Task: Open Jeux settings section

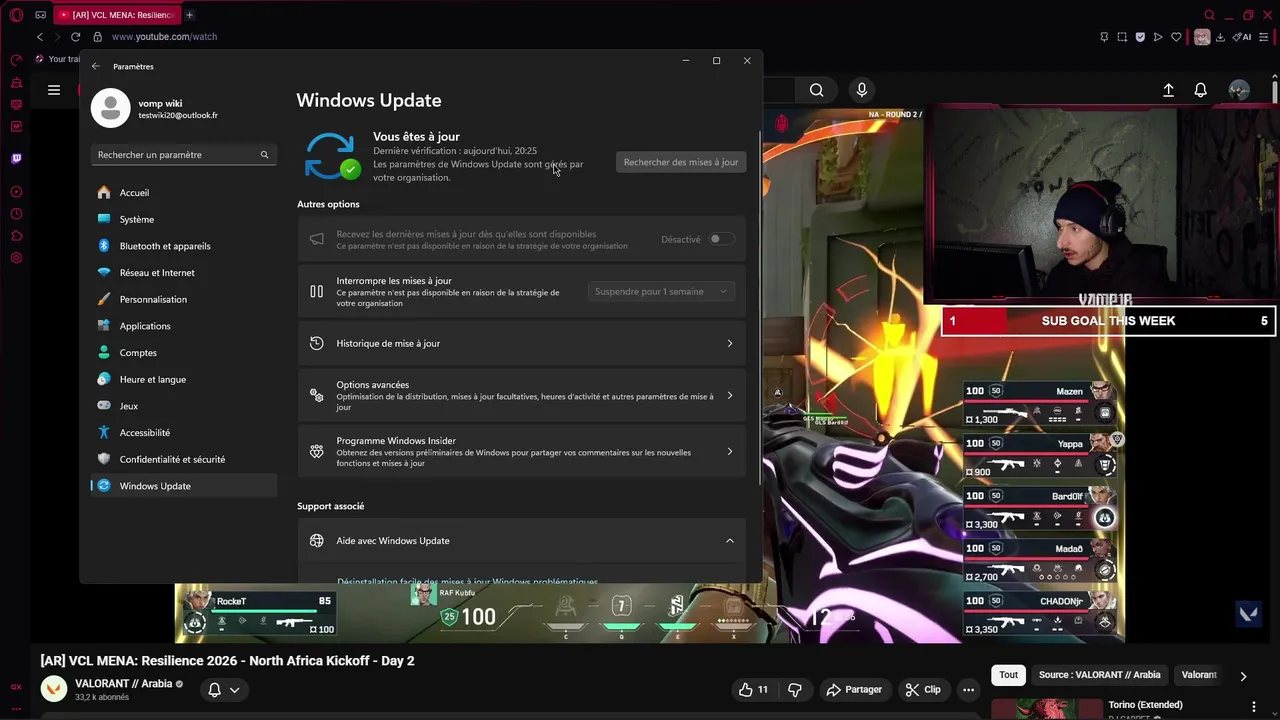Action: [x=183, y=406]
